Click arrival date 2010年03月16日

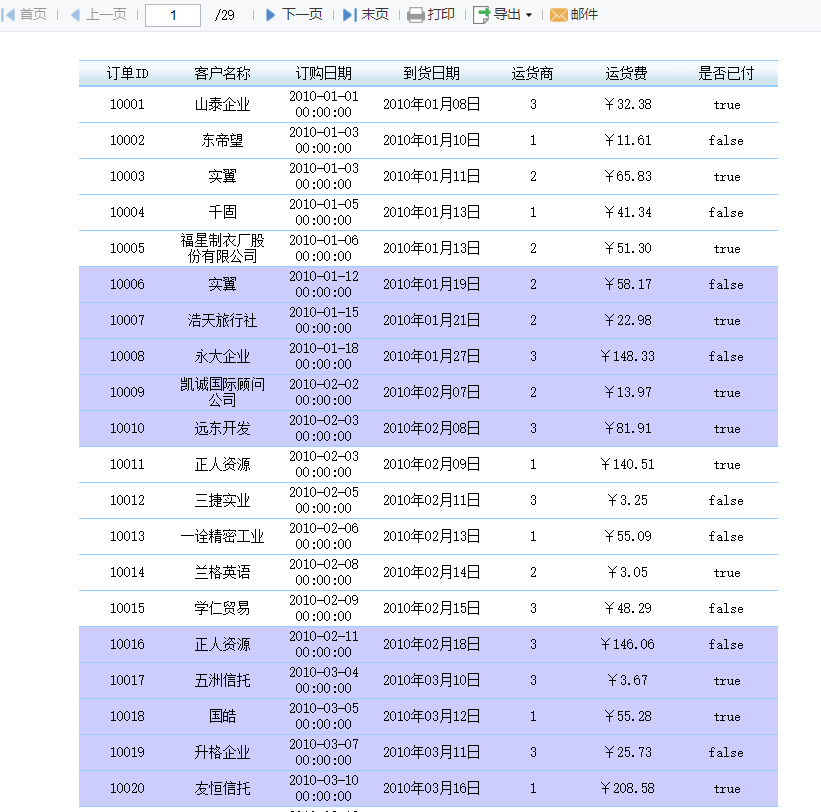(x=431, y=788)
